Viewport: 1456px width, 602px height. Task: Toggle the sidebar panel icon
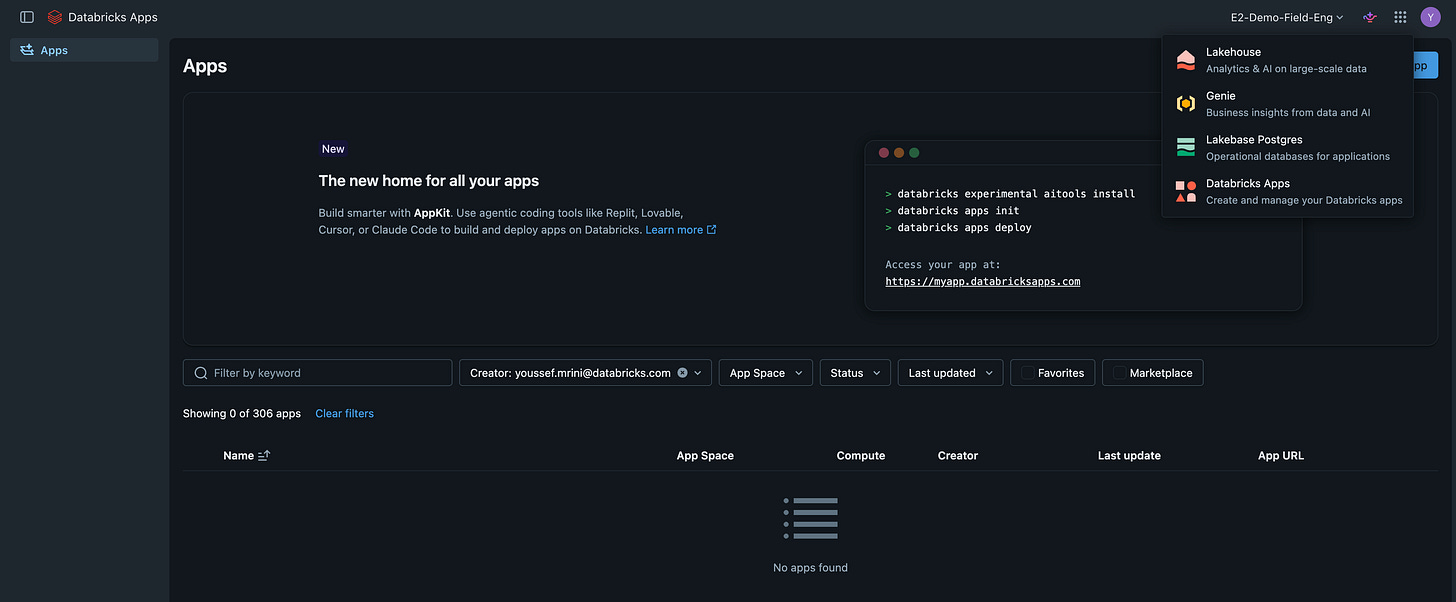pyautogui.click(x=27, y=17)
